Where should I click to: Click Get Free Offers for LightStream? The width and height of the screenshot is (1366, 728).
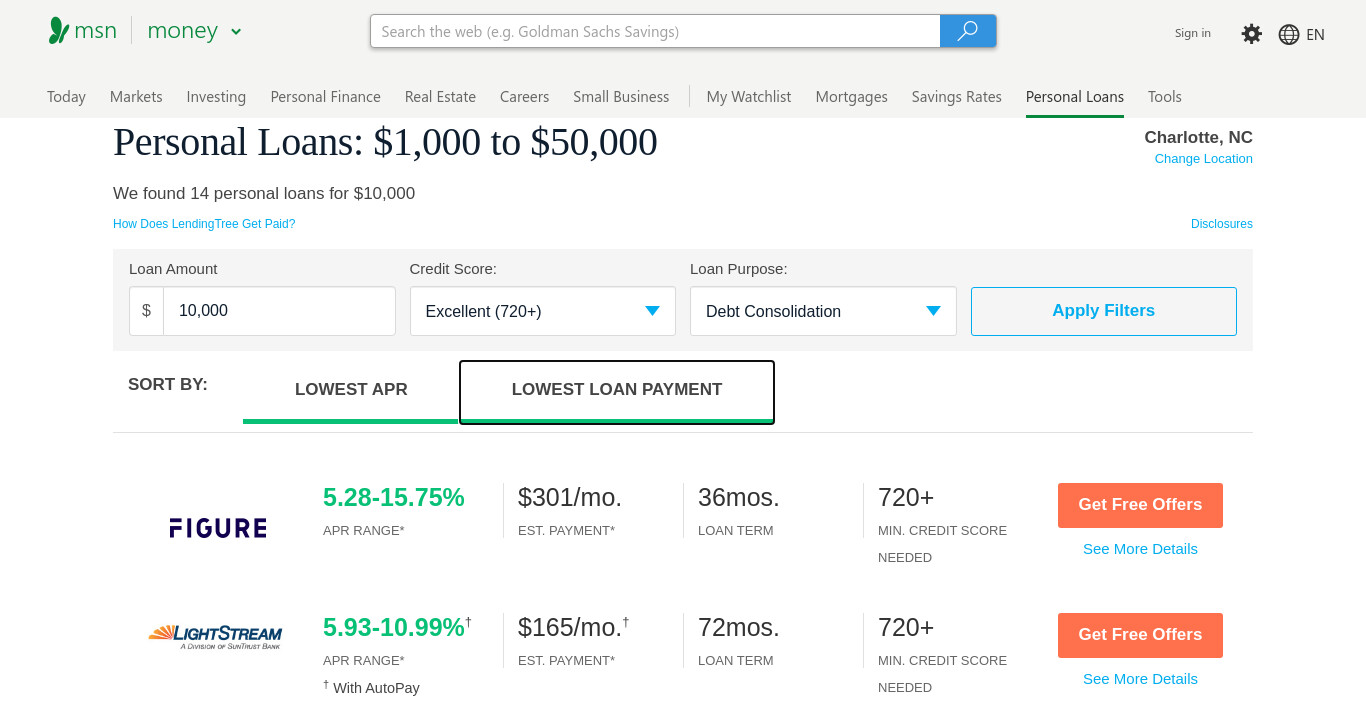1140,635
